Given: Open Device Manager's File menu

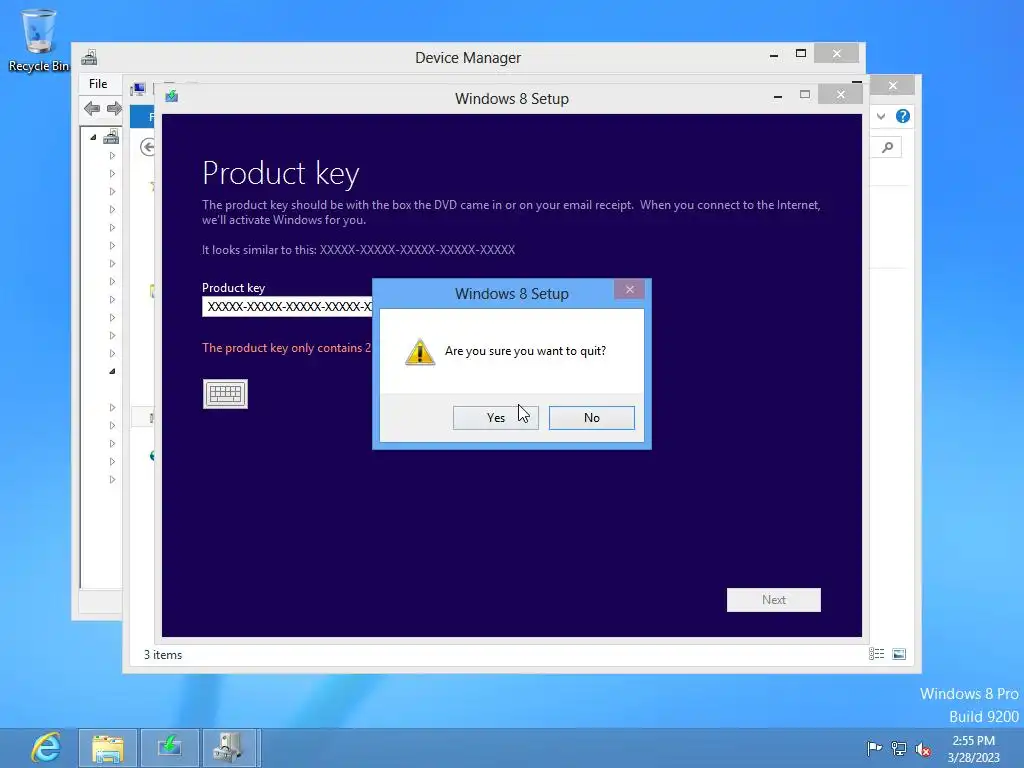Looking at the screenshot, I should [98, 84].
